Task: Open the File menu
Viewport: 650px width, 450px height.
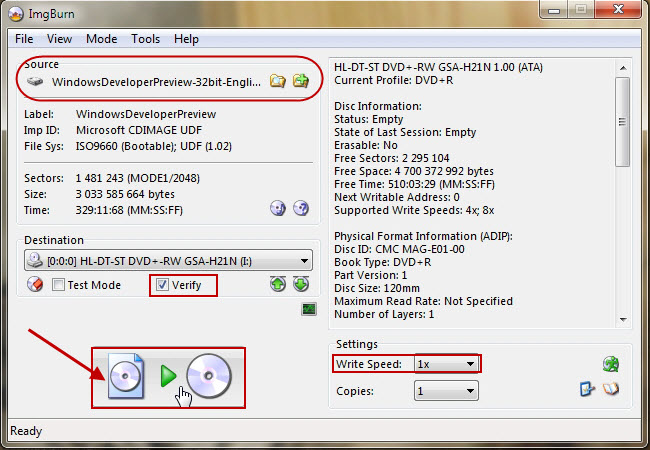Action: coord(24,39)
